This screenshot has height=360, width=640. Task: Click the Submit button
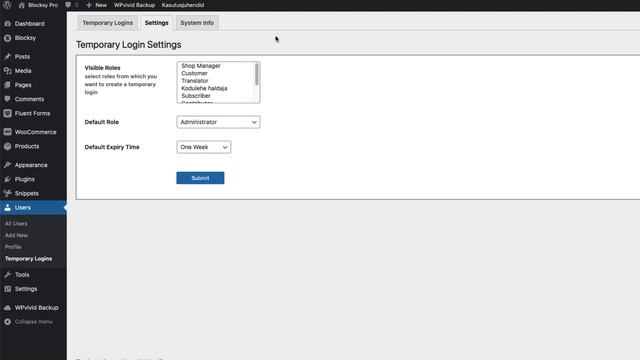click(200, 178)
